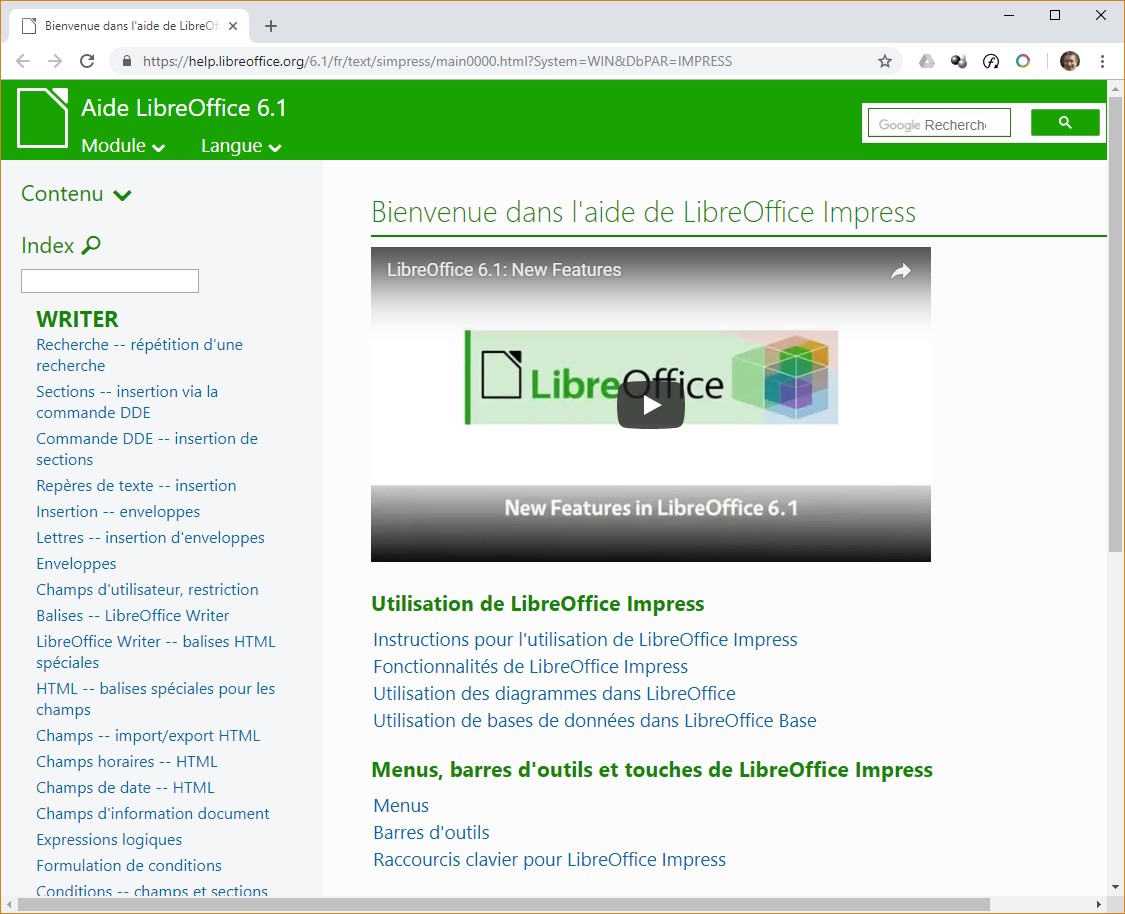Click the multicolor ring extension icon
Viewport: 1125px width, 914px height.
1023,61
